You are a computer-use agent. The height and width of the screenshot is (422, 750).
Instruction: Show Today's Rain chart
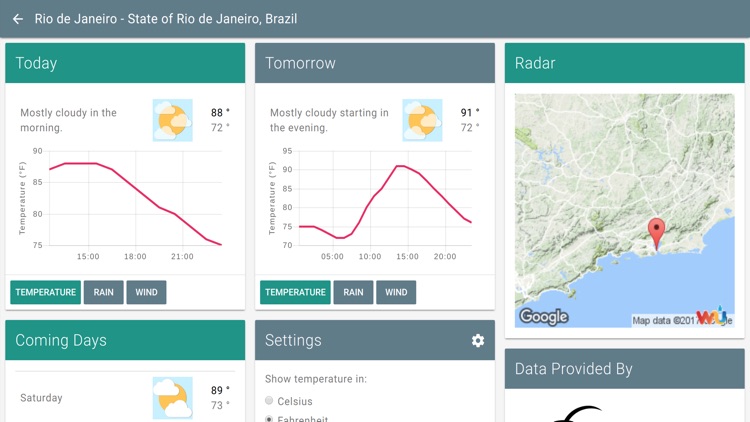(103, 292)
